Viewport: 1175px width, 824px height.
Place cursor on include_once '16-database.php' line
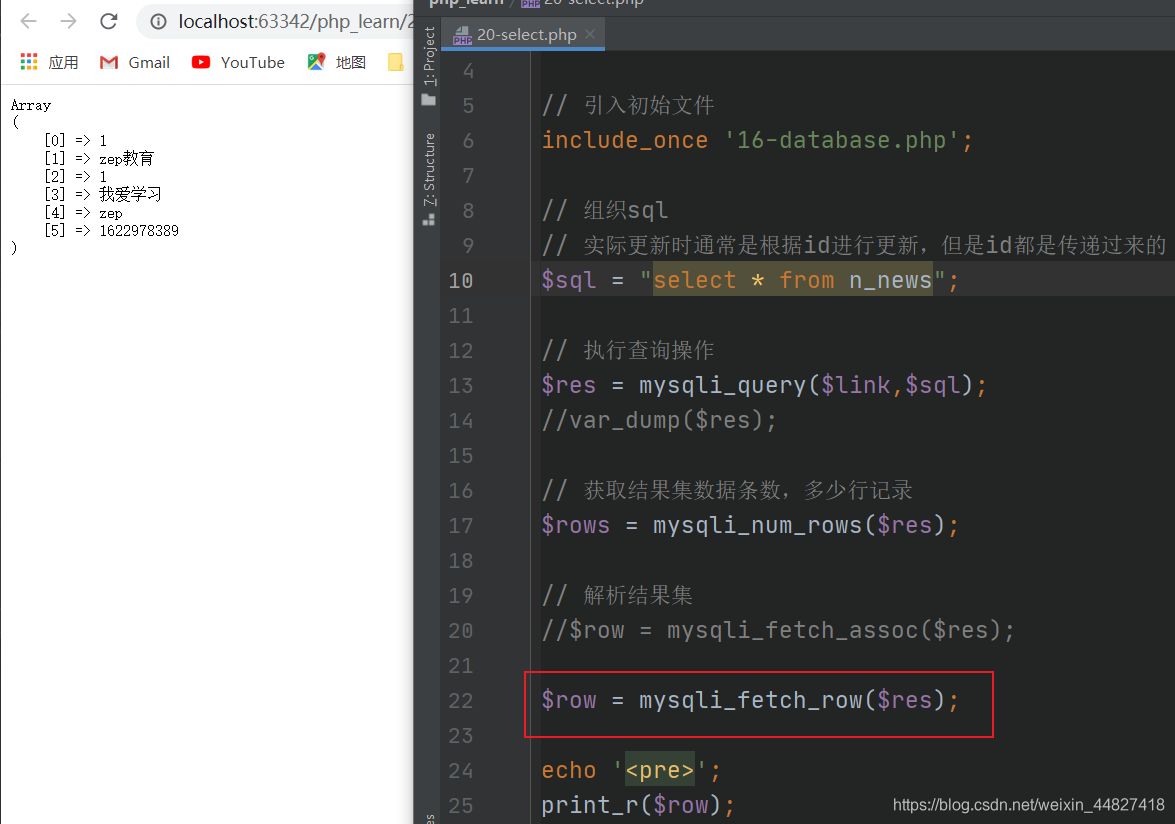click(x=757, y=140)
